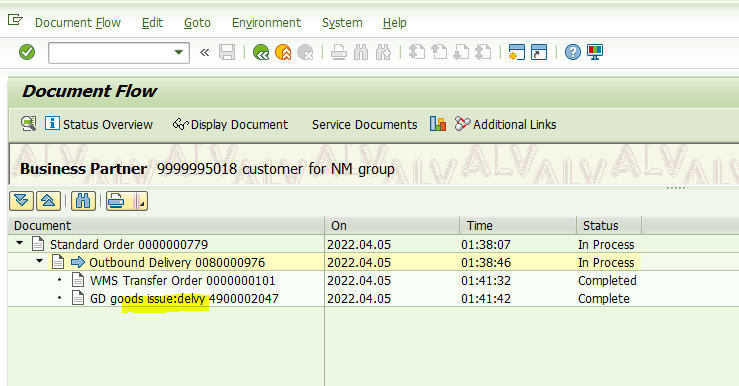Image resolution: width=739 pixels, height=386 pixels.
Task: Click the blue arrow icon on Outbound Delivery
Action: [78, 262]
